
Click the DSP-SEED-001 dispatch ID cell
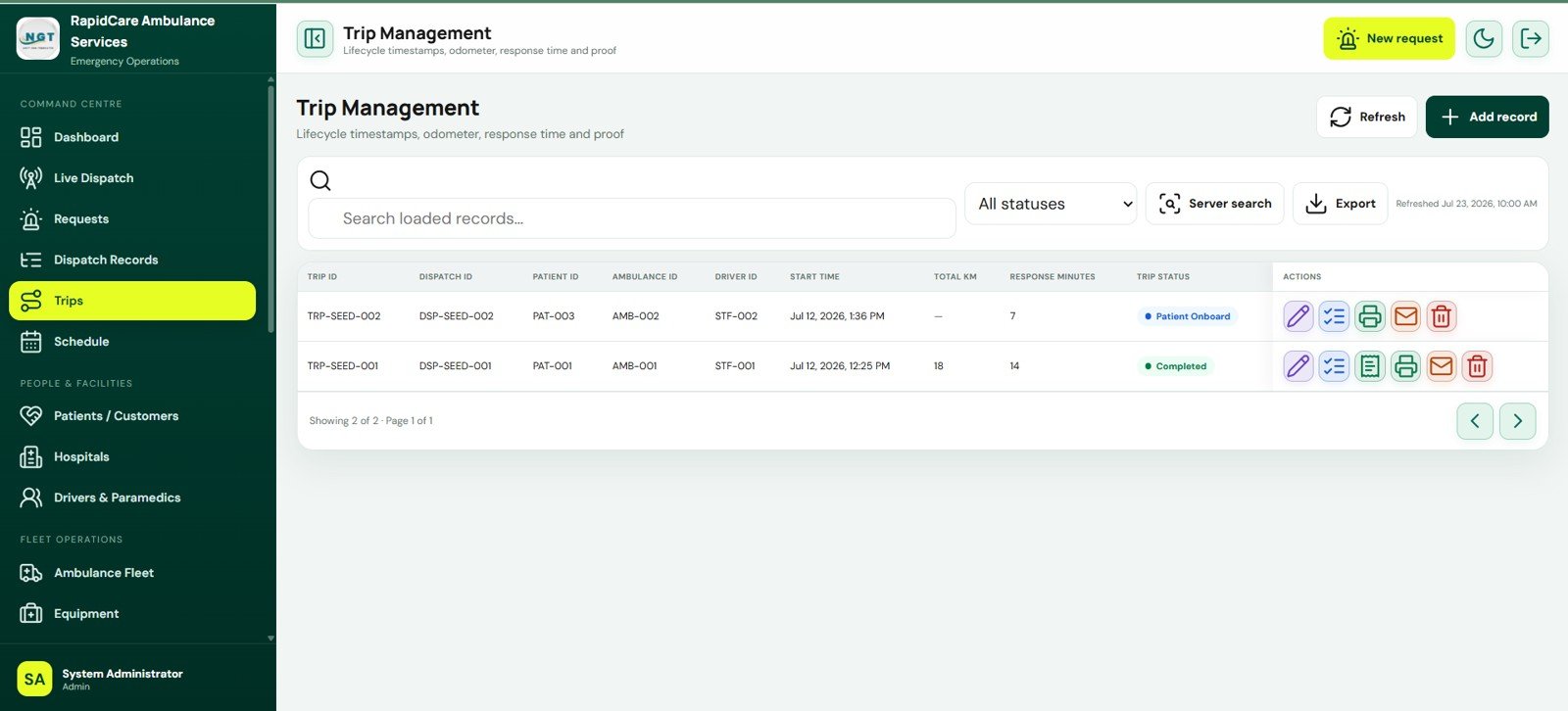tap(456, 366)
